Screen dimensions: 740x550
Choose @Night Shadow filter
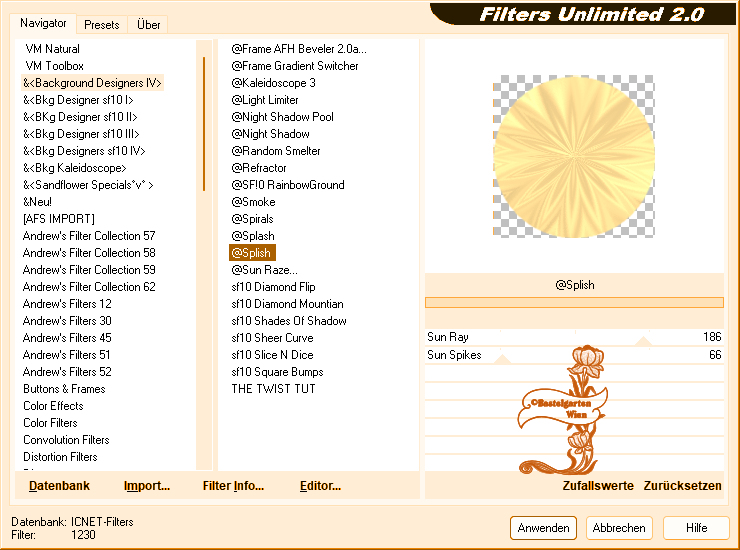point(270,134)
